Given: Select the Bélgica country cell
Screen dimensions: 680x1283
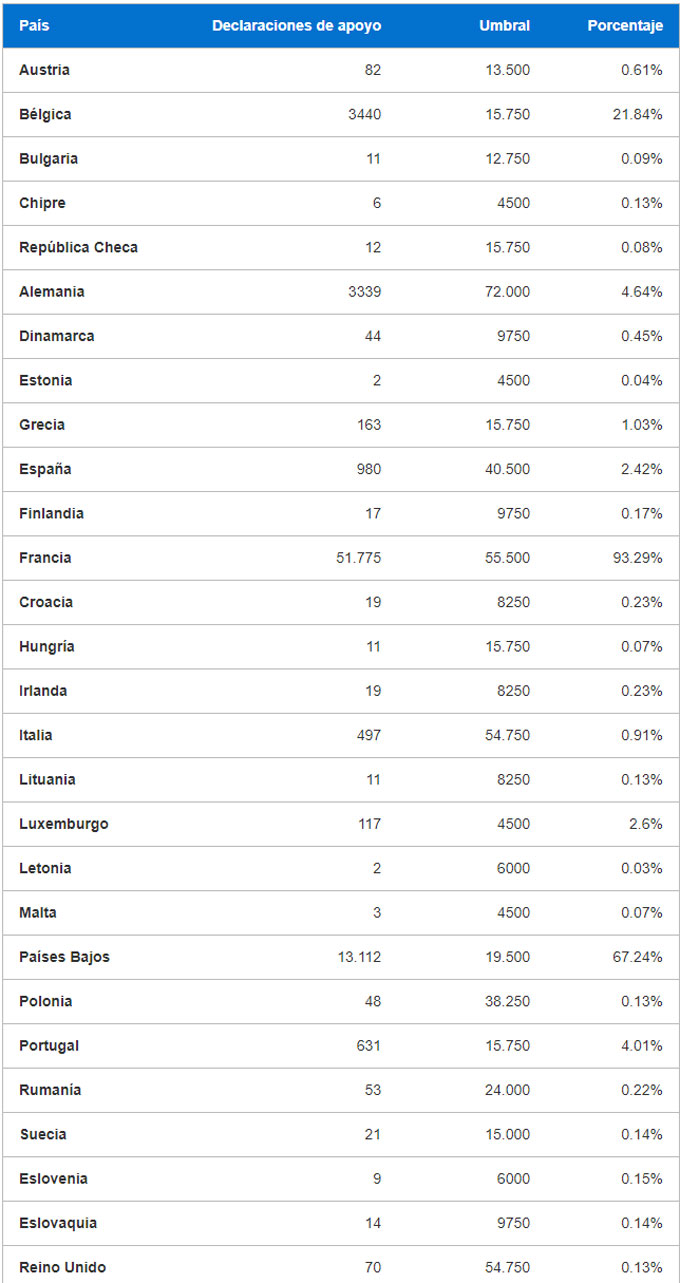Looking at the screenshot, I should click(x=45, y=114).
